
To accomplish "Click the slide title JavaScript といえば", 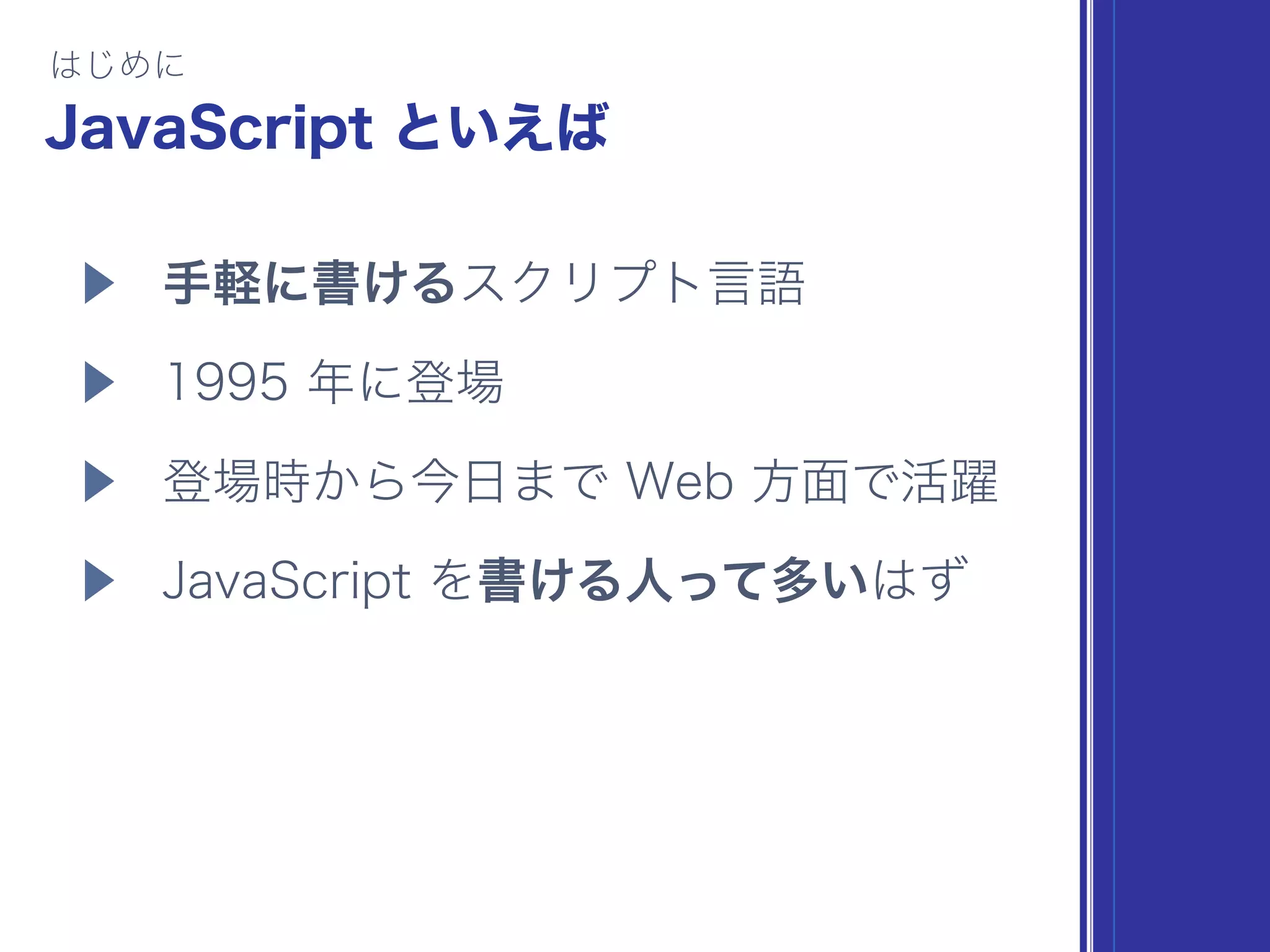I will click(327, 128).
